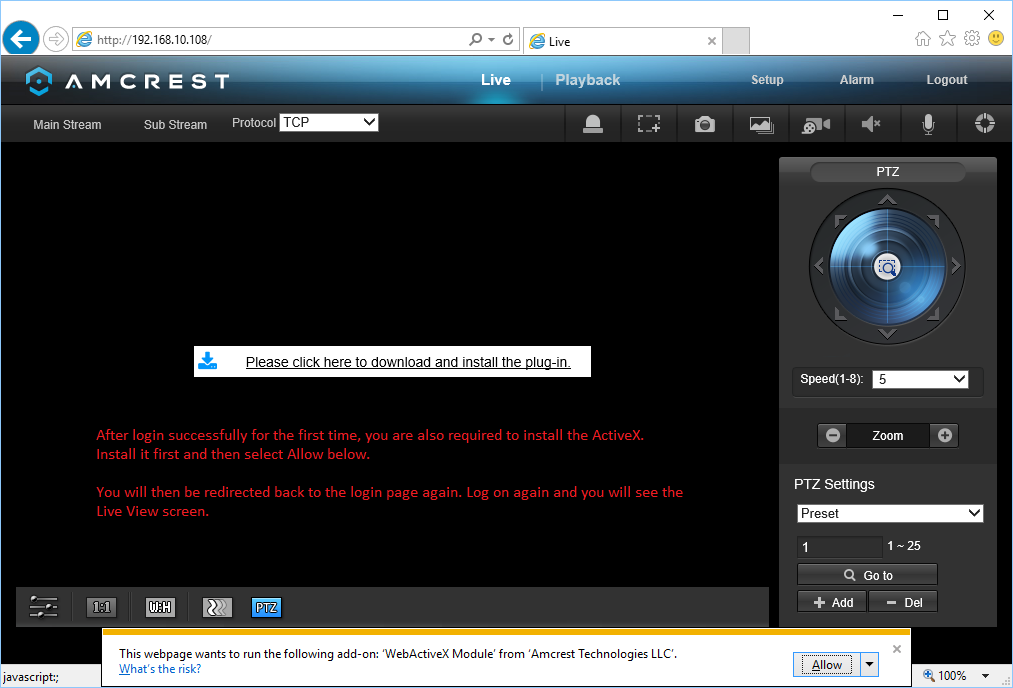The width and height of the screenshot is (1013, 688).
Task: Toggle the PTZ panel button
Action: point(266,607)
